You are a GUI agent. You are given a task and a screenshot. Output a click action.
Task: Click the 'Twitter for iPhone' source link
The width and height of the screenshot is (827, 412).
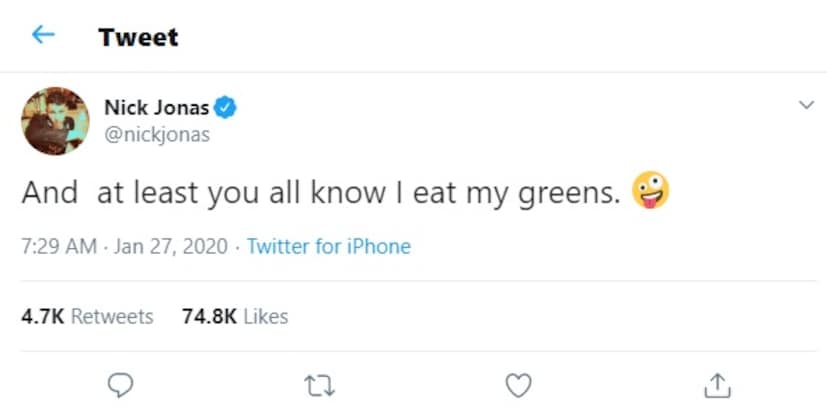pos(328,246)
